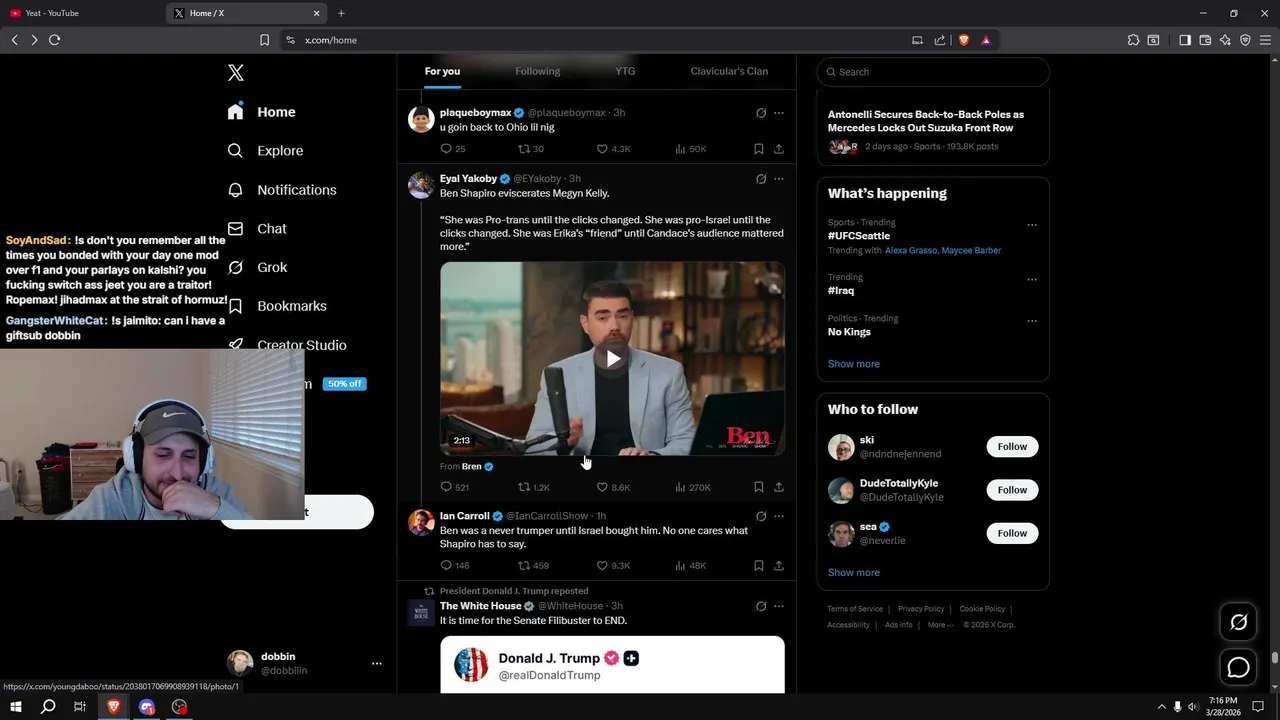Open more options on Eyal Yakoby's post

[779, 179]
